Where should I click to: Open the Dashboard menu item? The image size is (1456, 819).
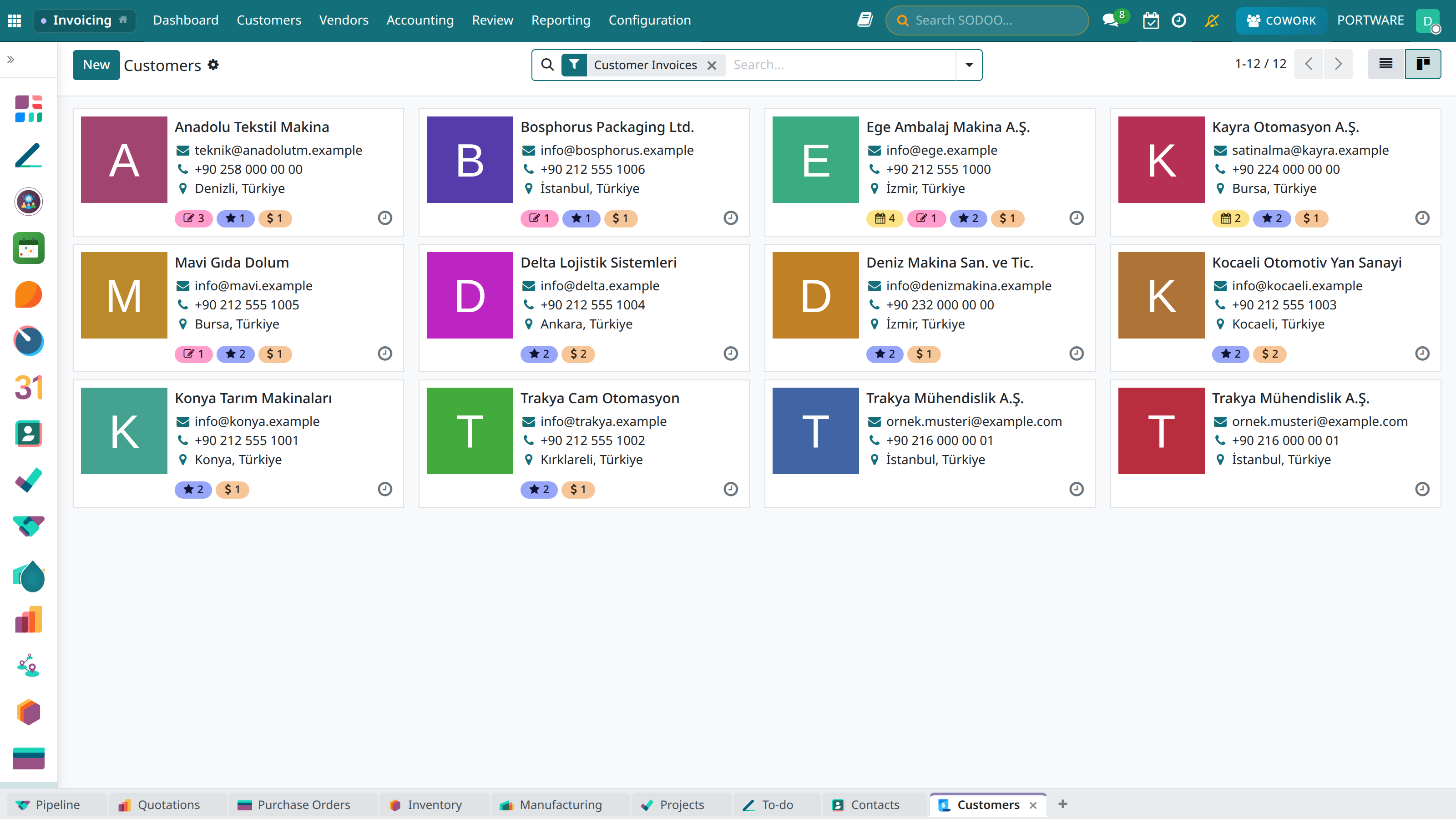tap(185, 20)
